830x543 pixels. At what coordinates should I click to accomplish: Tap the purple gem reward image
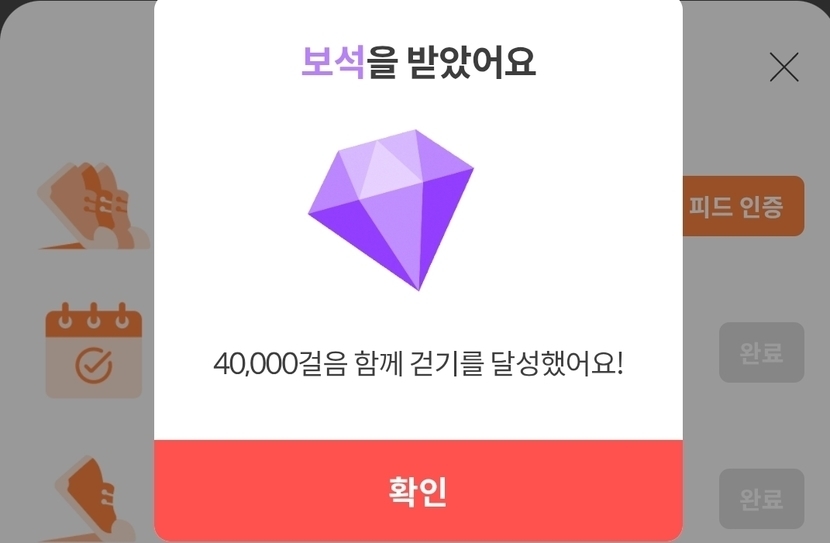pyautogui.click(x=391, y=210)
